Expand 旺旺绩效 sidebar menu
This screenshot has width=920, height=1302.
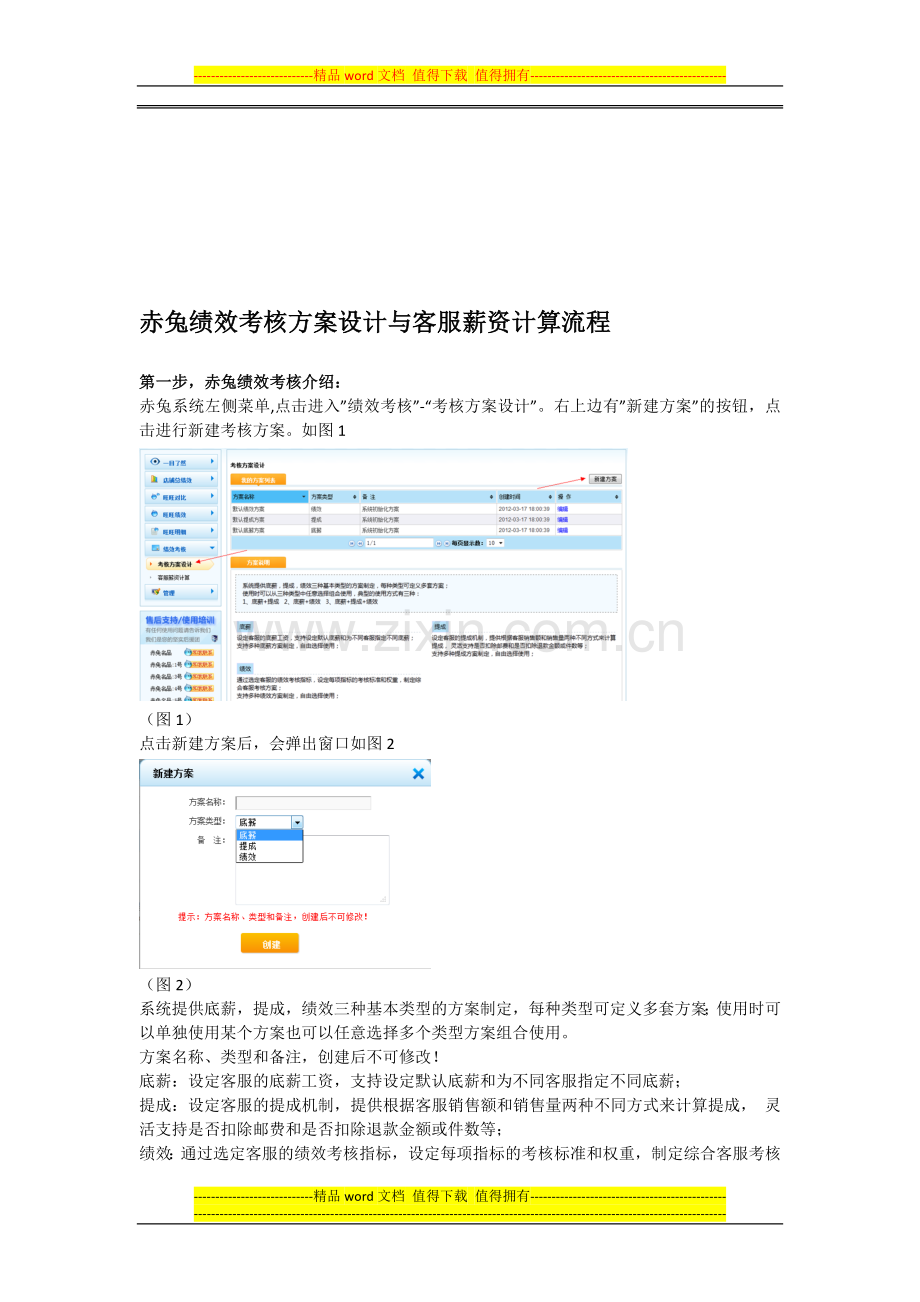pos(180,514)
